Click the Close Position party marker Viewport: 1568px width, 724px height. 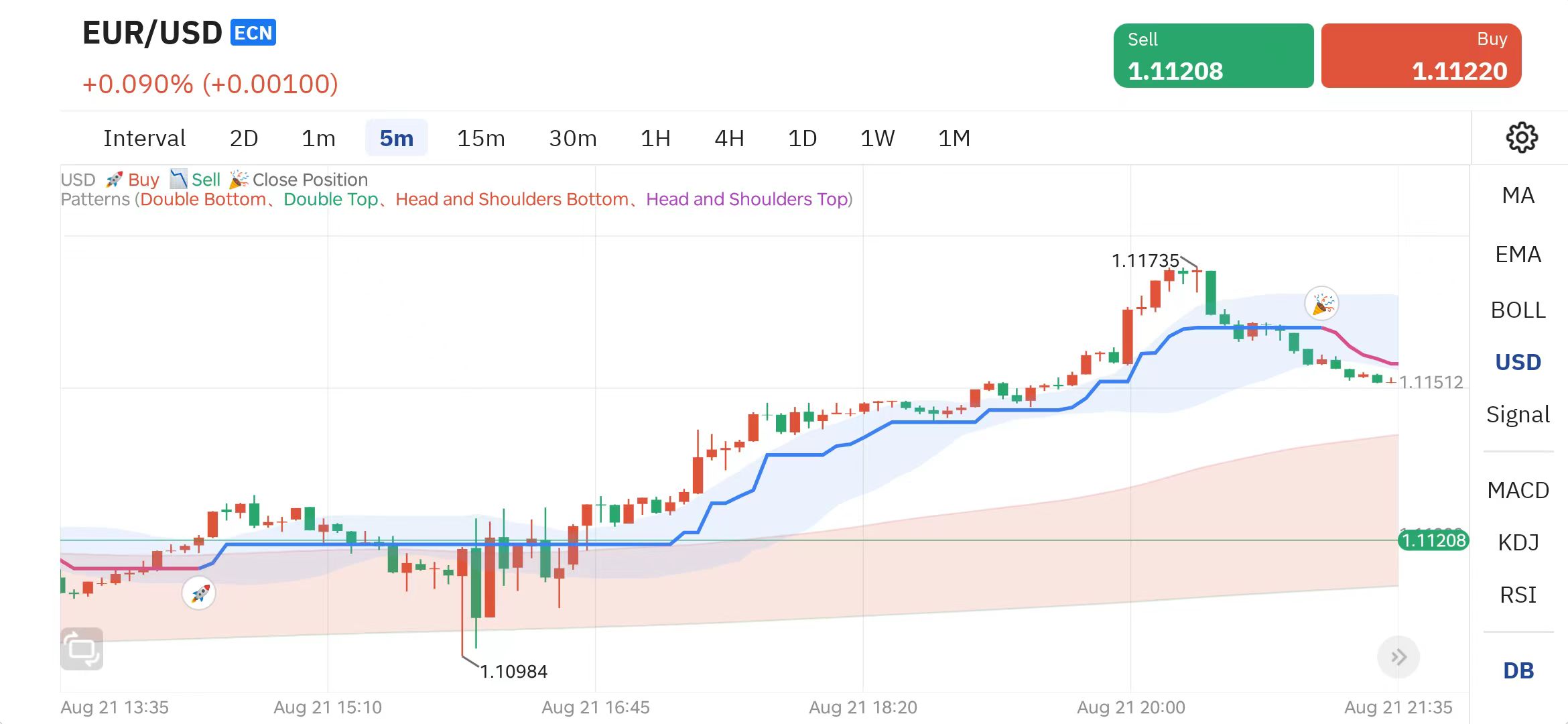[1321, 304]
